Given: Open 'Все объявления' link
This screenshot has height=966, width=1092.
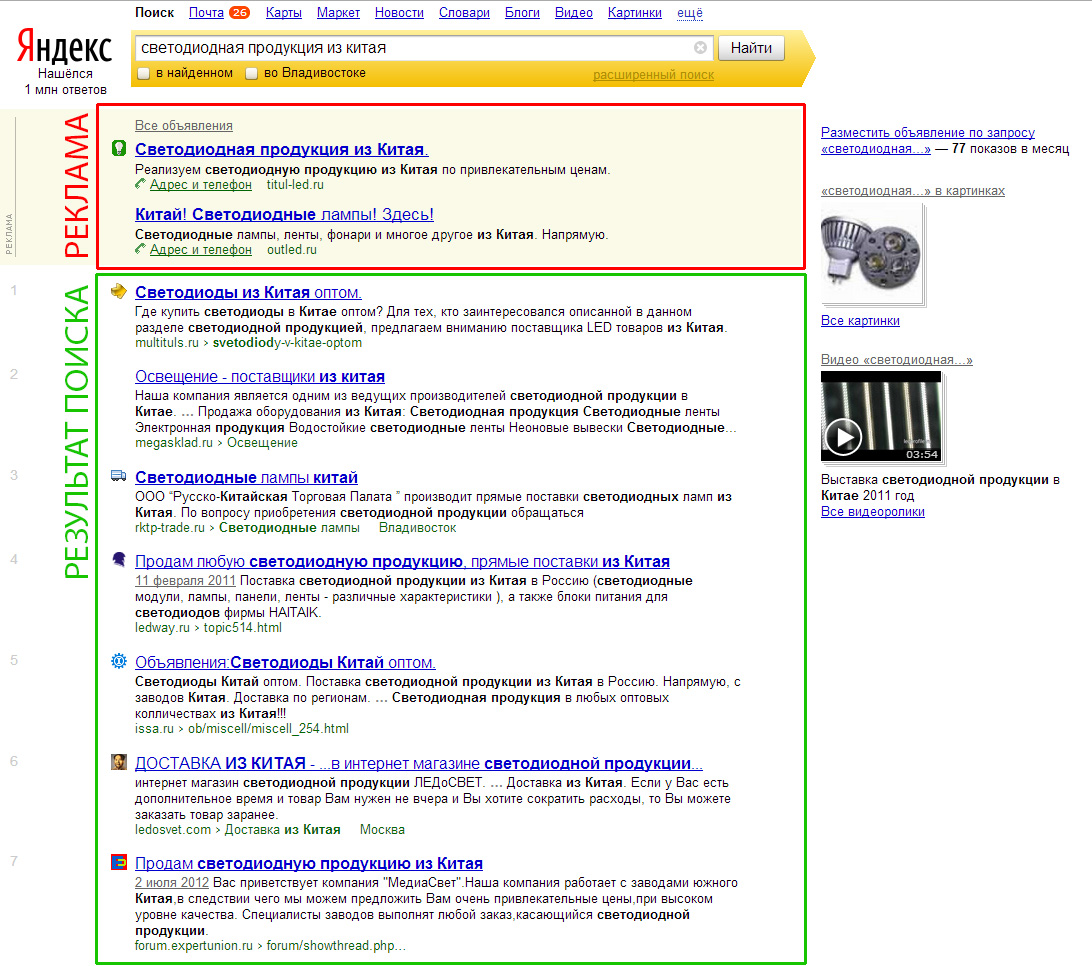Looking at the screenshot, I should (184, 125).
